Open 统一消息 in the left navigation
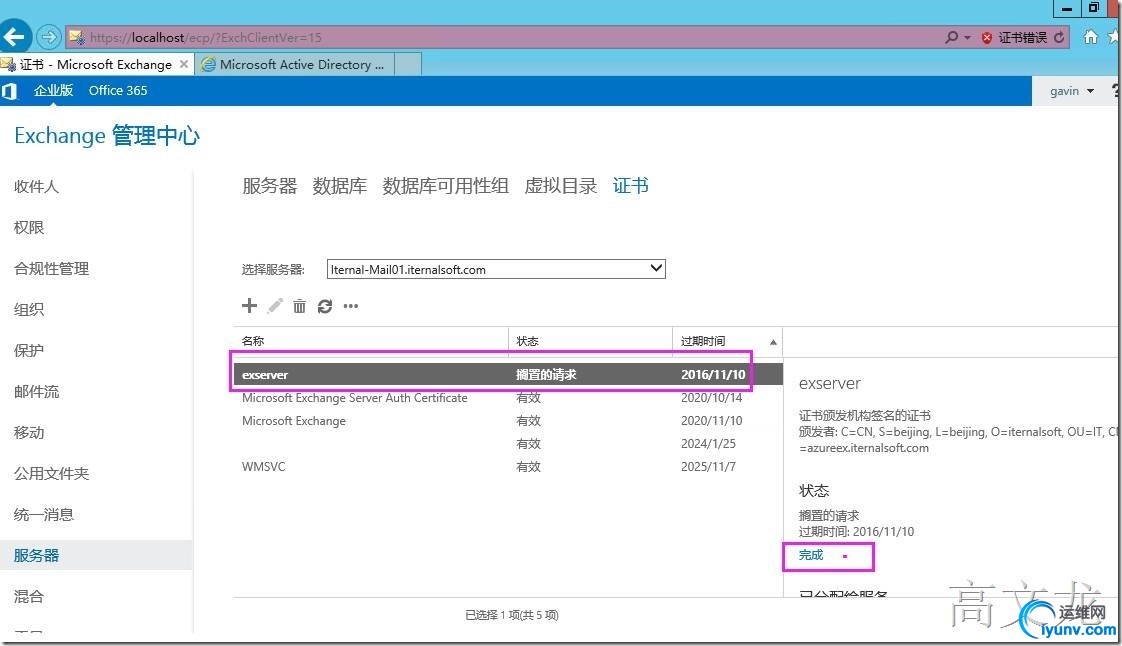The image size is (1122, 646). click(44, 515)
